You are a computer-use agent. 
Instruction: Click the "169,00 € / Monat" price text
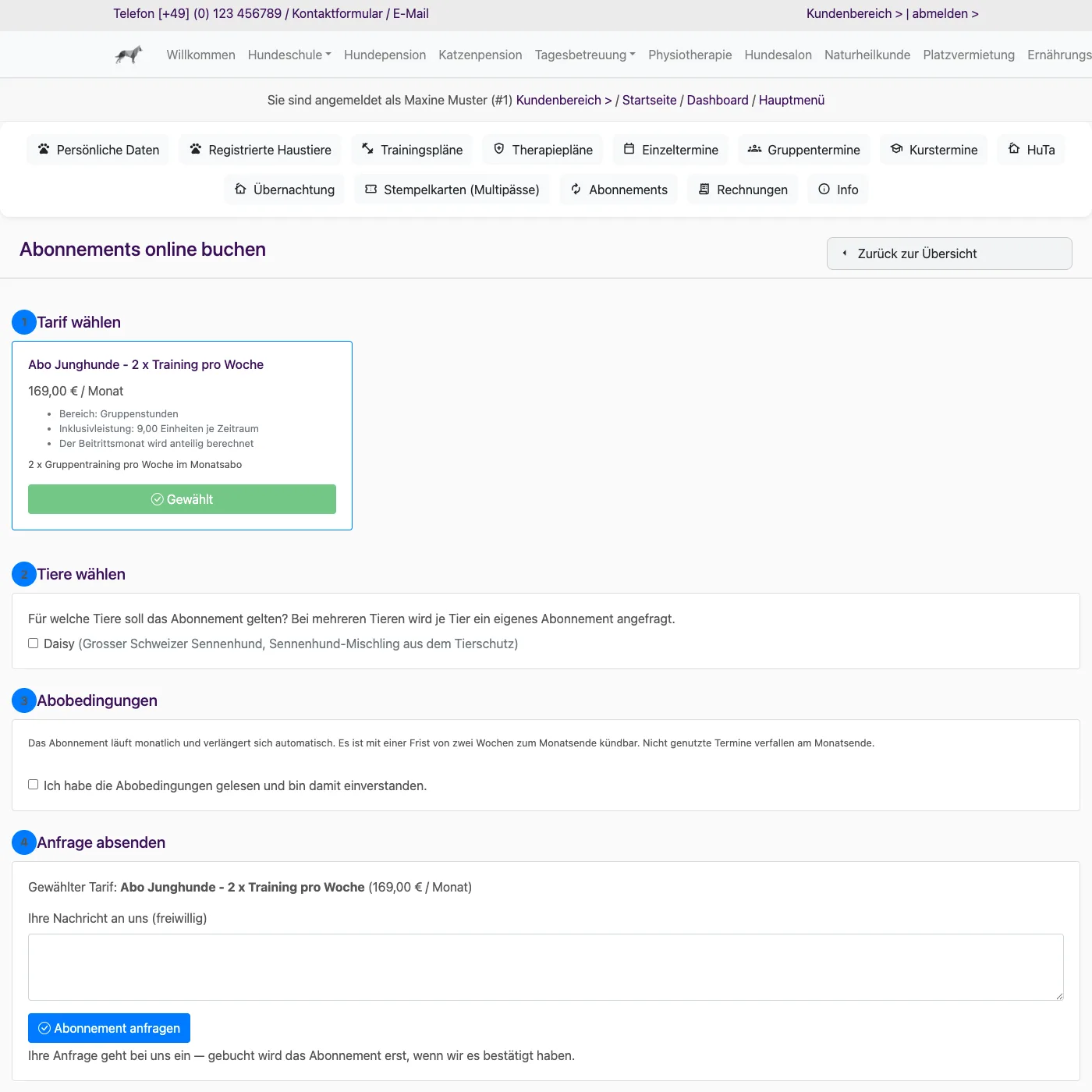pyautogui.click(x=76, y=391)
